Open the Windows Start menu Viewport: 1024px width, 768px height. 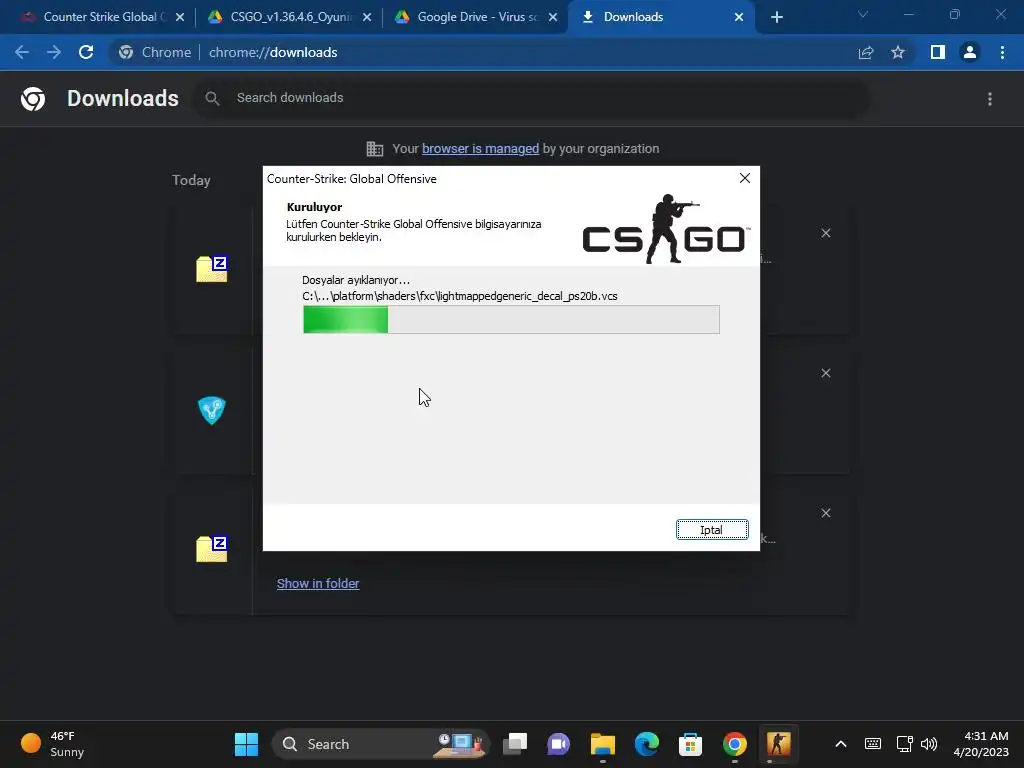(x=246, y=744)
